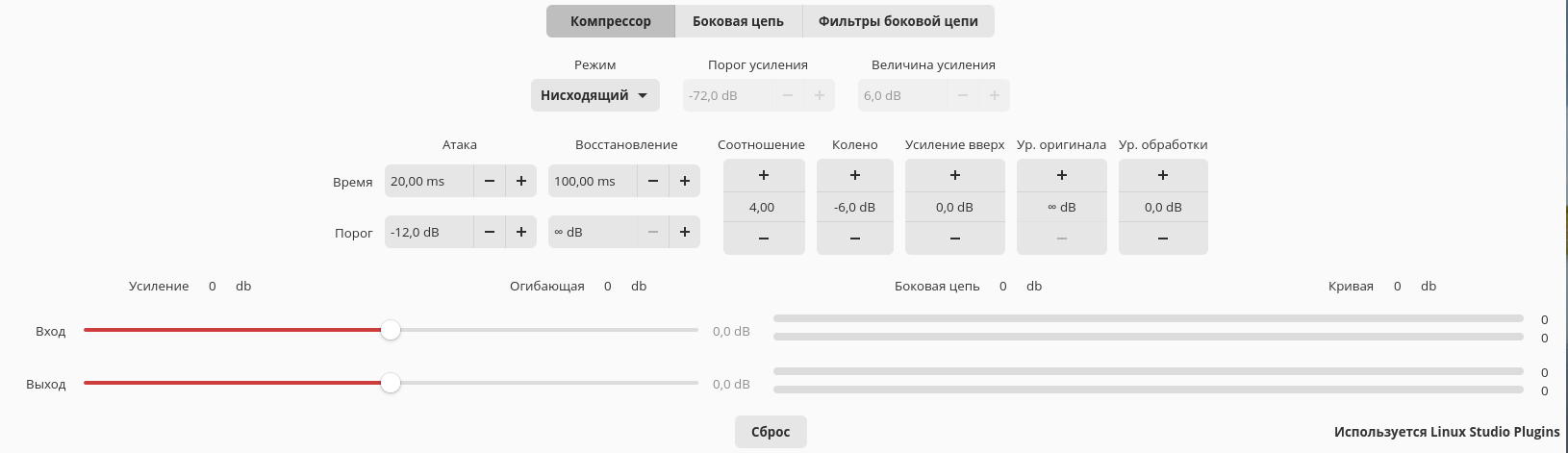Decrease Колено with minus button
The width and height of the screenshot is (1568, 453).
[x=855, y=239]
